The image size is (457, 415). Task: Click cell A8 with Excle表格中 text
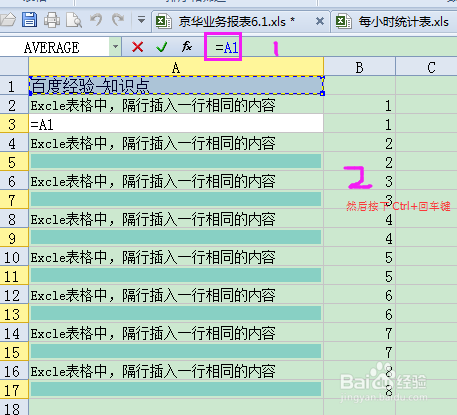coord(176,219)
